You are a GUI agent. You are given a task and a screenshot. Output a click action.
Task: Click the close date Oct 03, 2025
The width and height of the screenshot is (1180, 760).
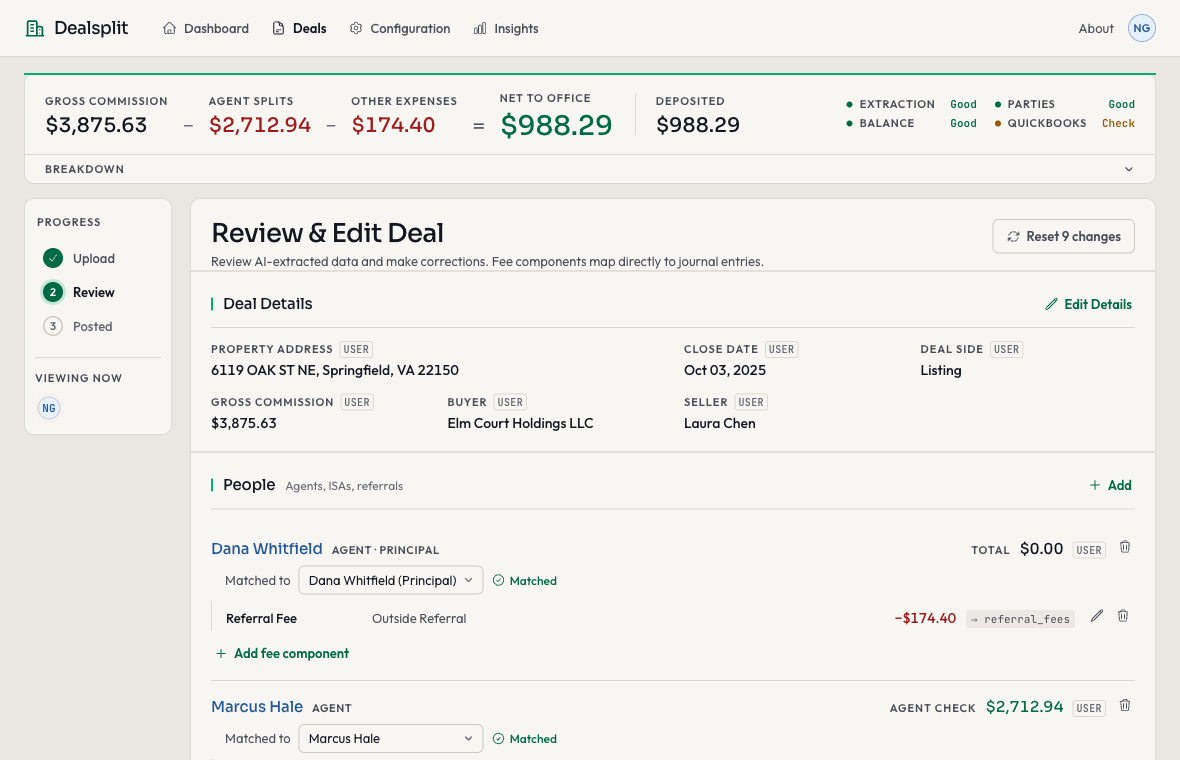725,370
